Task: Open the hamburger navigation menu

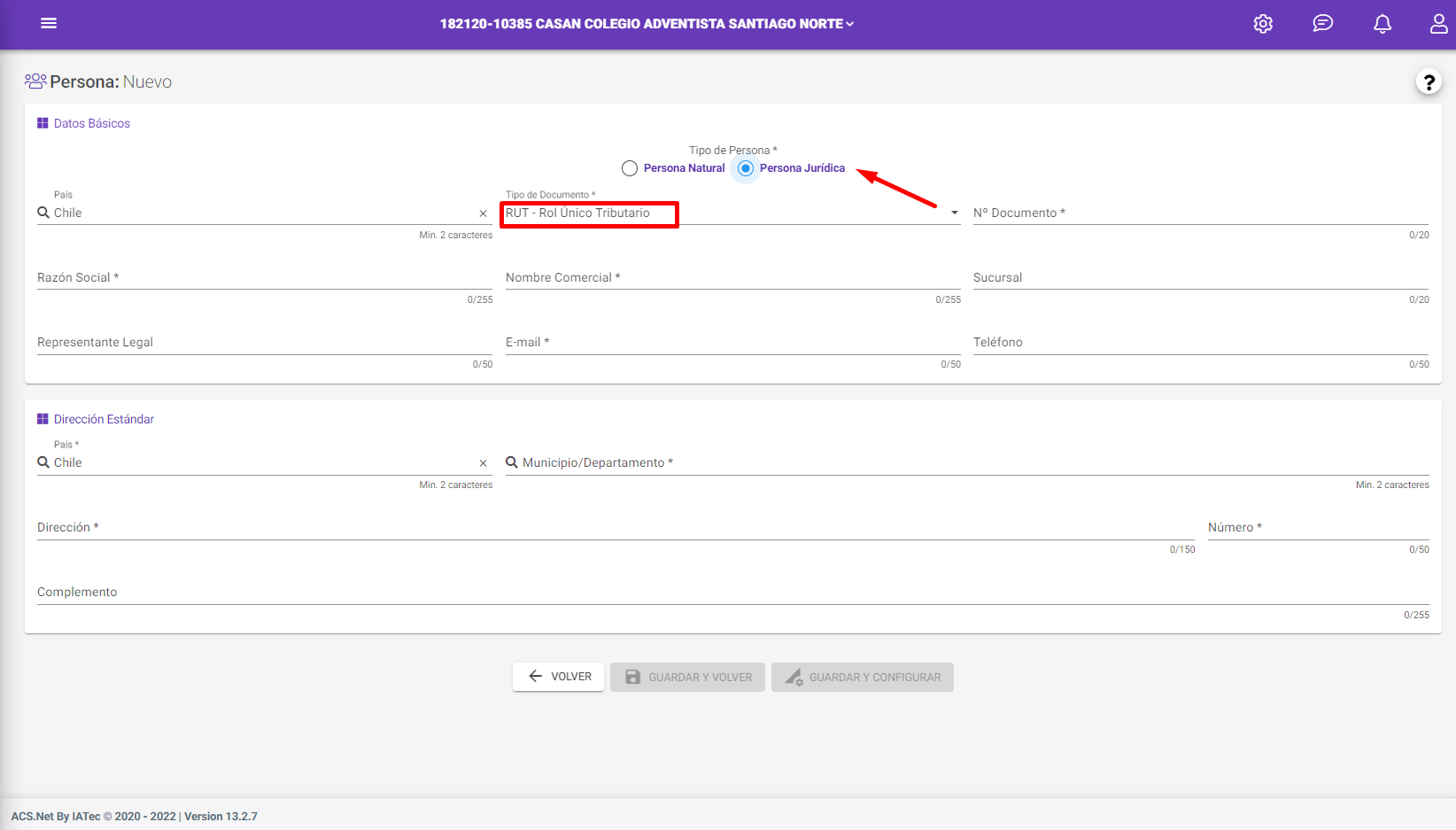Action: 49,23
